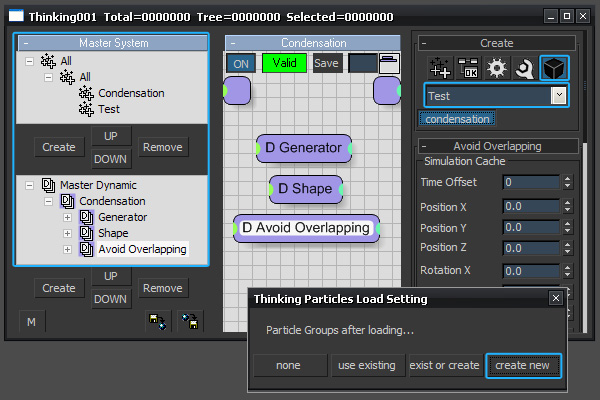The width and height of the screenshot is (600, 400).
Task: Click Create under dynamic sets tree
Action: pos(59,288)
